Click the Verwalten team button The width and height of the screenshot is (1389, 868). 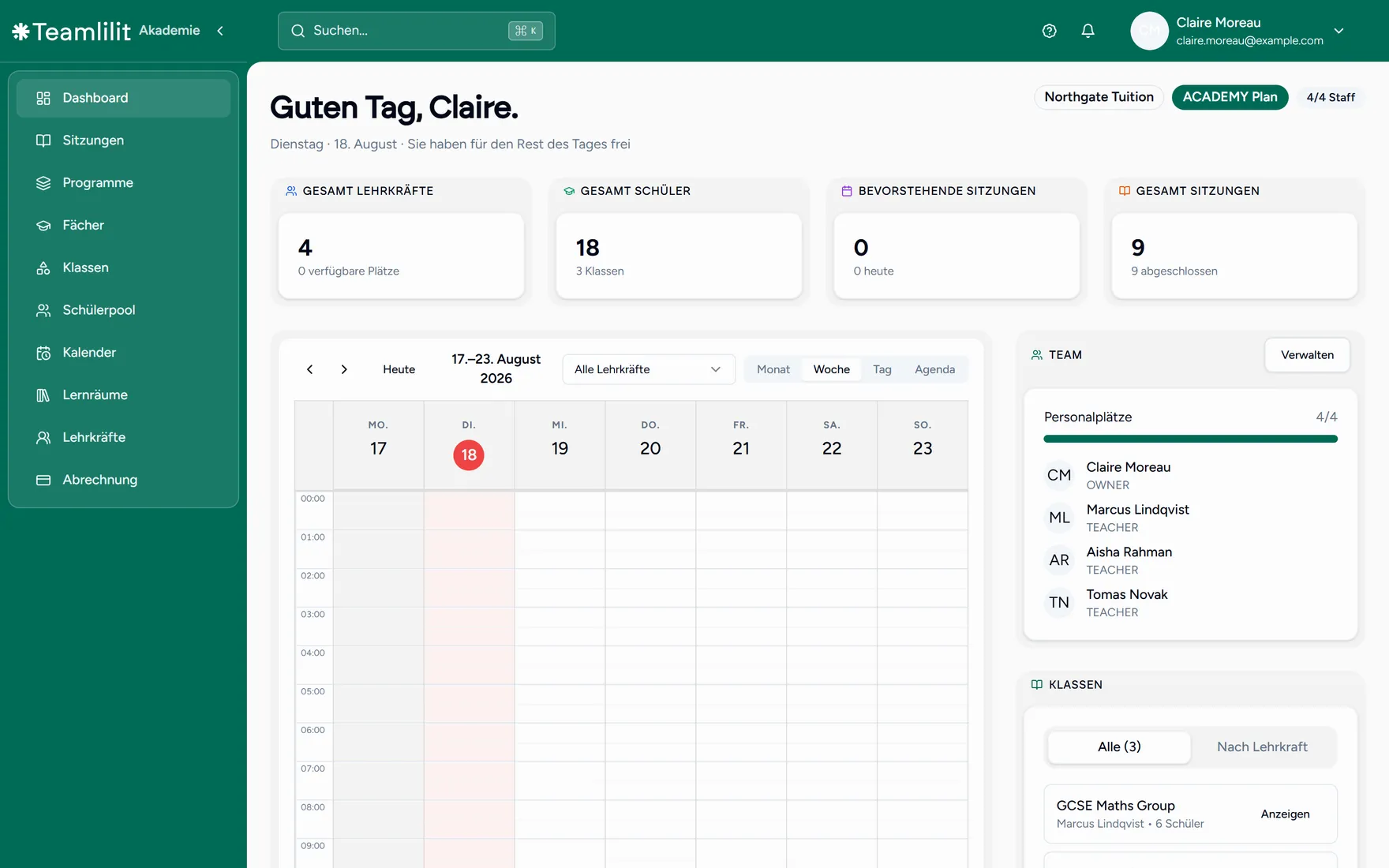(x=1307, y=355)
